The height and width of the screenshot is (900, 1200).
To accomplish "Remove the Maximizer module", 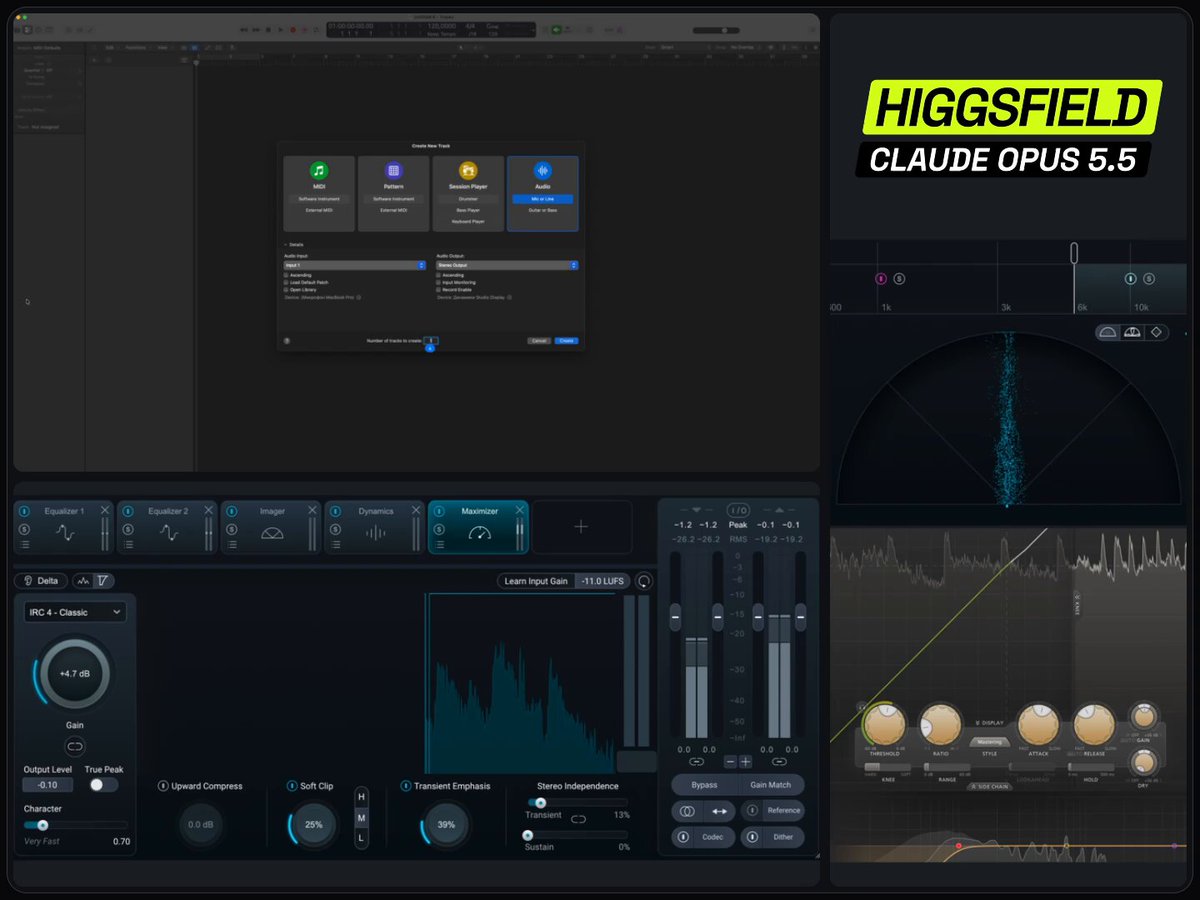I will [x=520, y=510].
